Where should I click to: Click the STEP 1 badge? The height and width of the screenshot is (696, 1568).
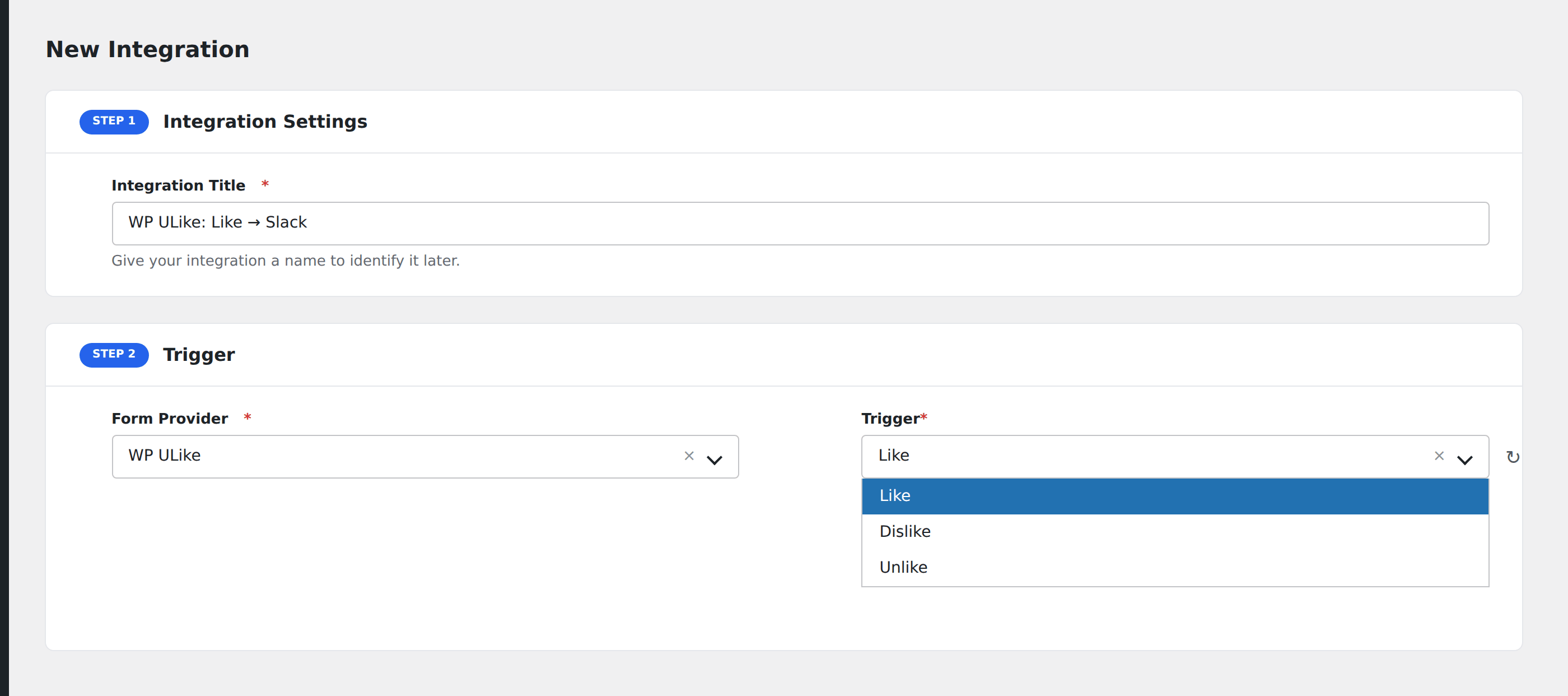pyautogui.click(x=114, y=122)
